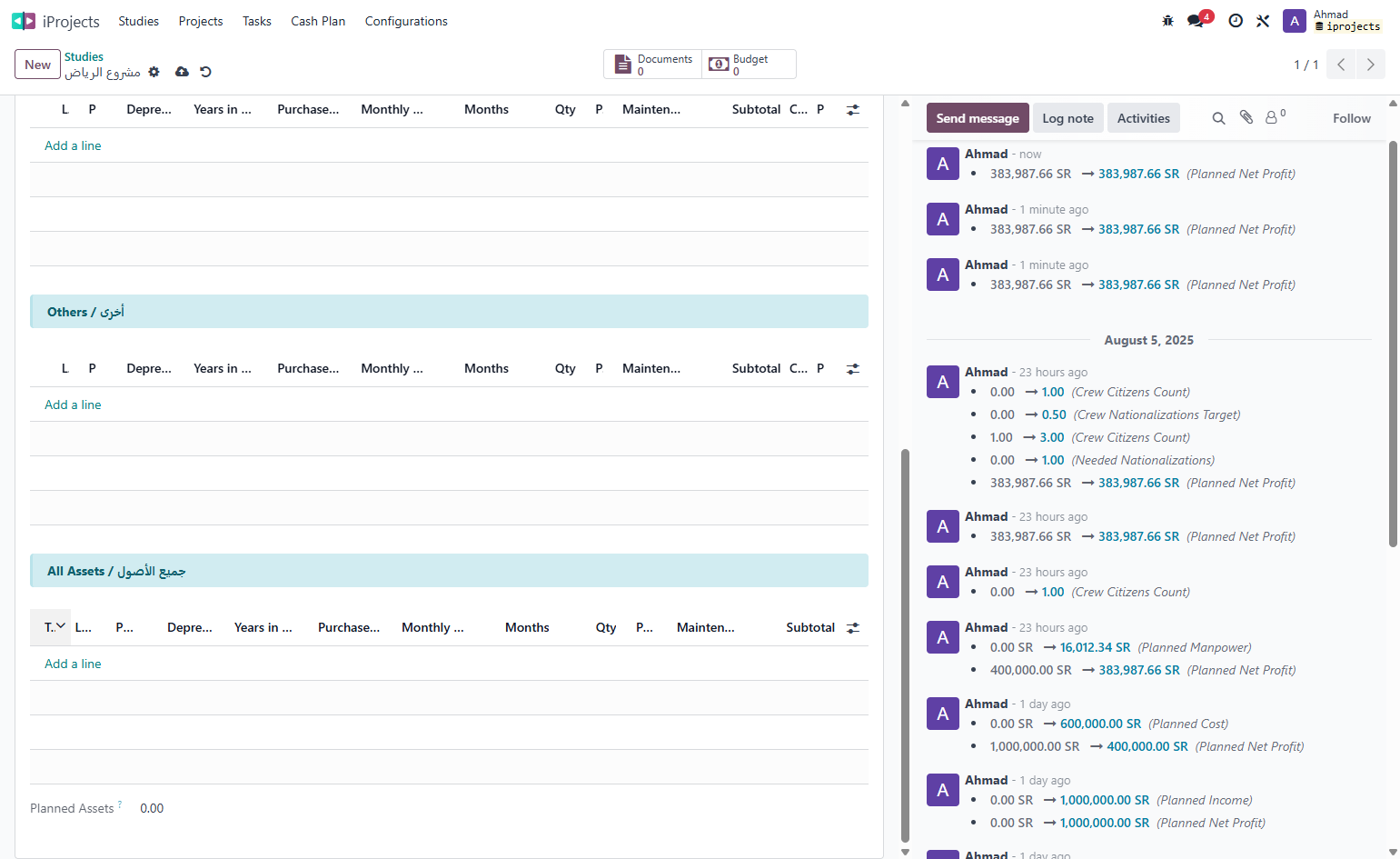Open the Documents smart button

coord(653,65)
